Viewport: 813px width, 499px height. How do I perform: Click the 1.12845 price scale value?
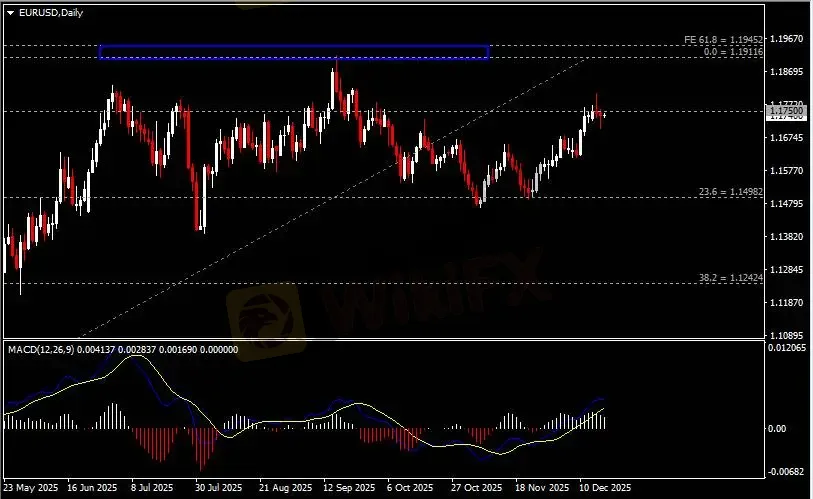[787, 269]
